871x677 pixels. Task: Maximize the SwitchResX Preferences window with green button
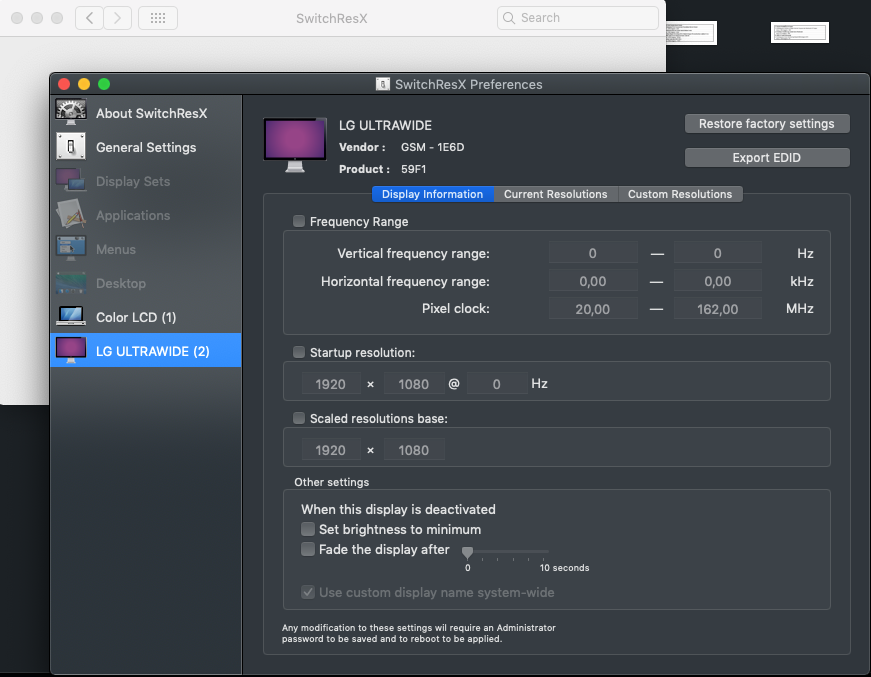104,84
